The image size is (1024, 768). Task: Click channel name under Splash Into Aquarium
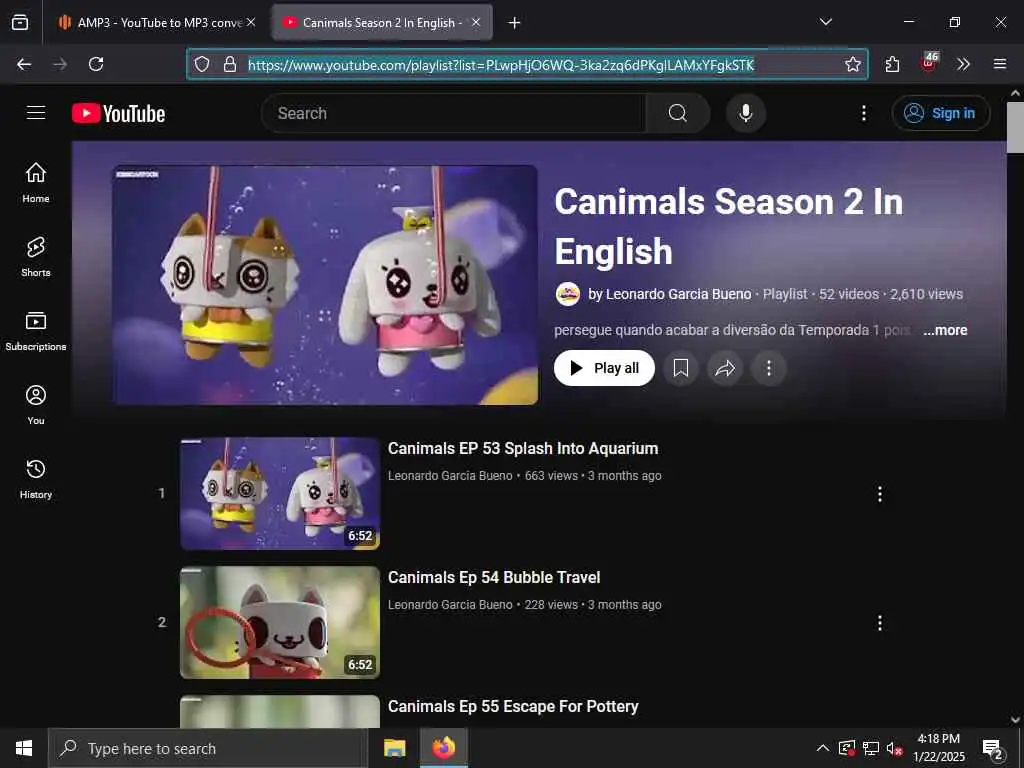(x=450, y=475)
